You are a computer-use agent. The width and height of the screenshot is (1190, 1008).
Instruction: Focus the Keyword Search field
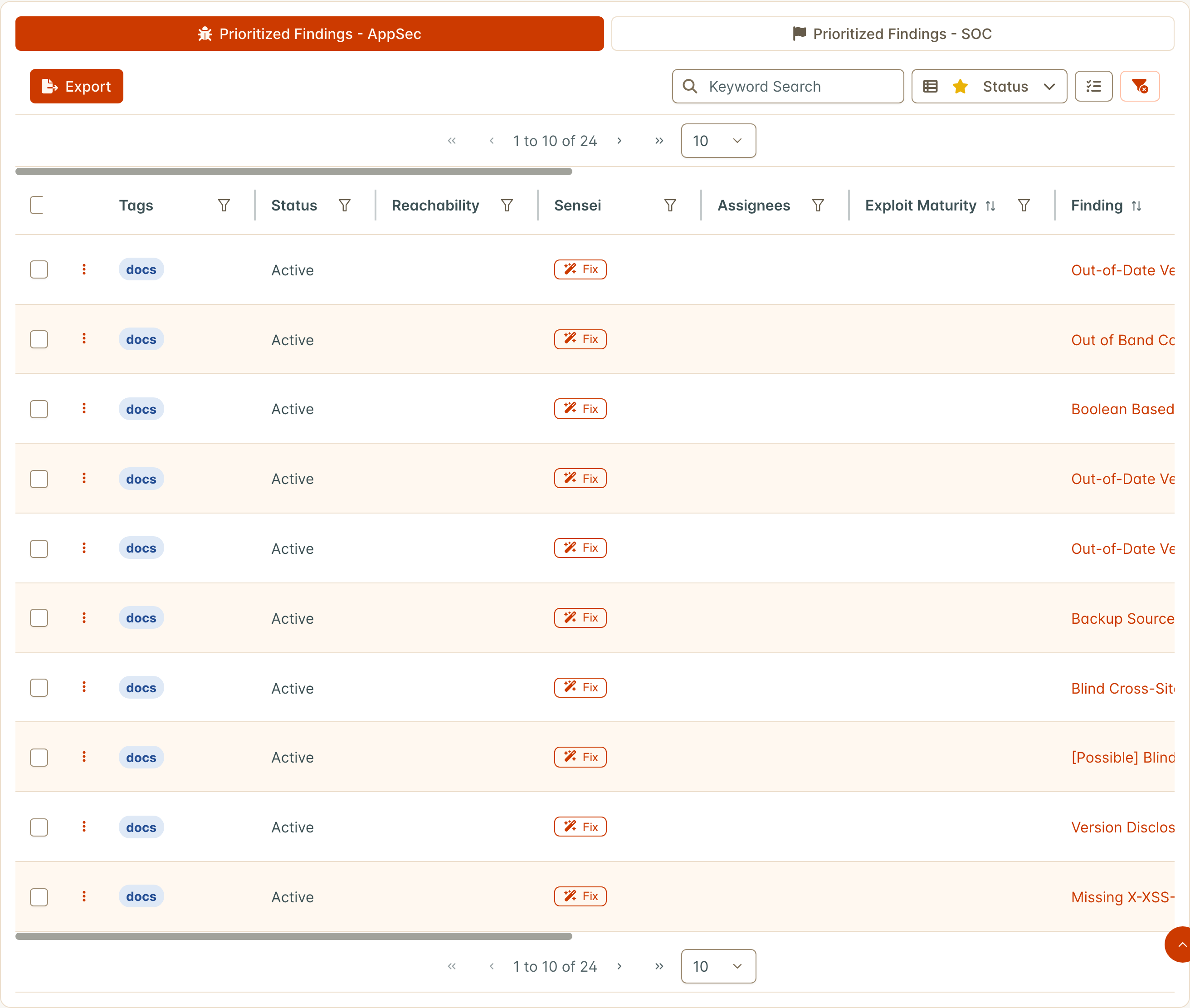(x=788, y=86)
